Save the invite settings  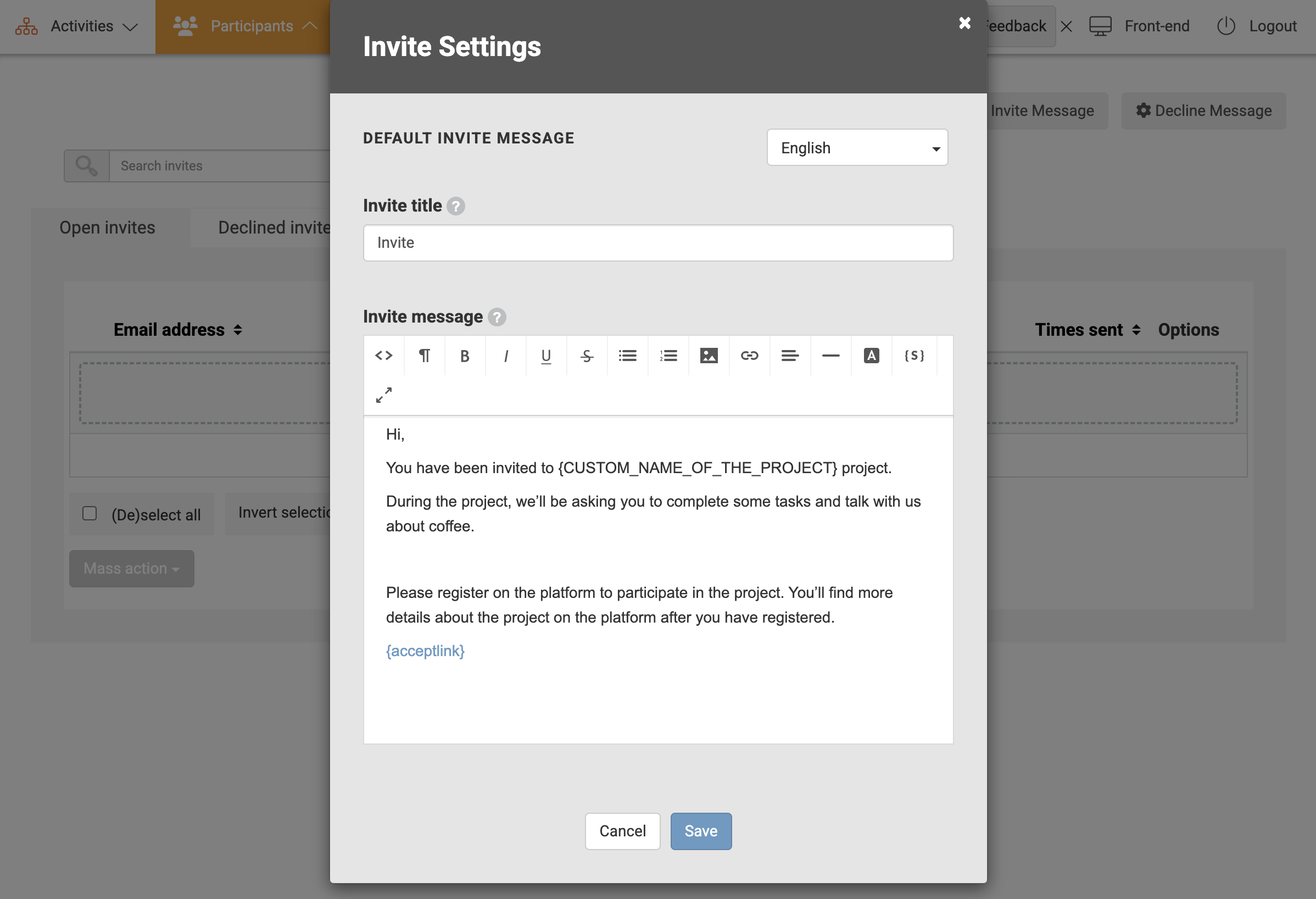tap(700, 831)
